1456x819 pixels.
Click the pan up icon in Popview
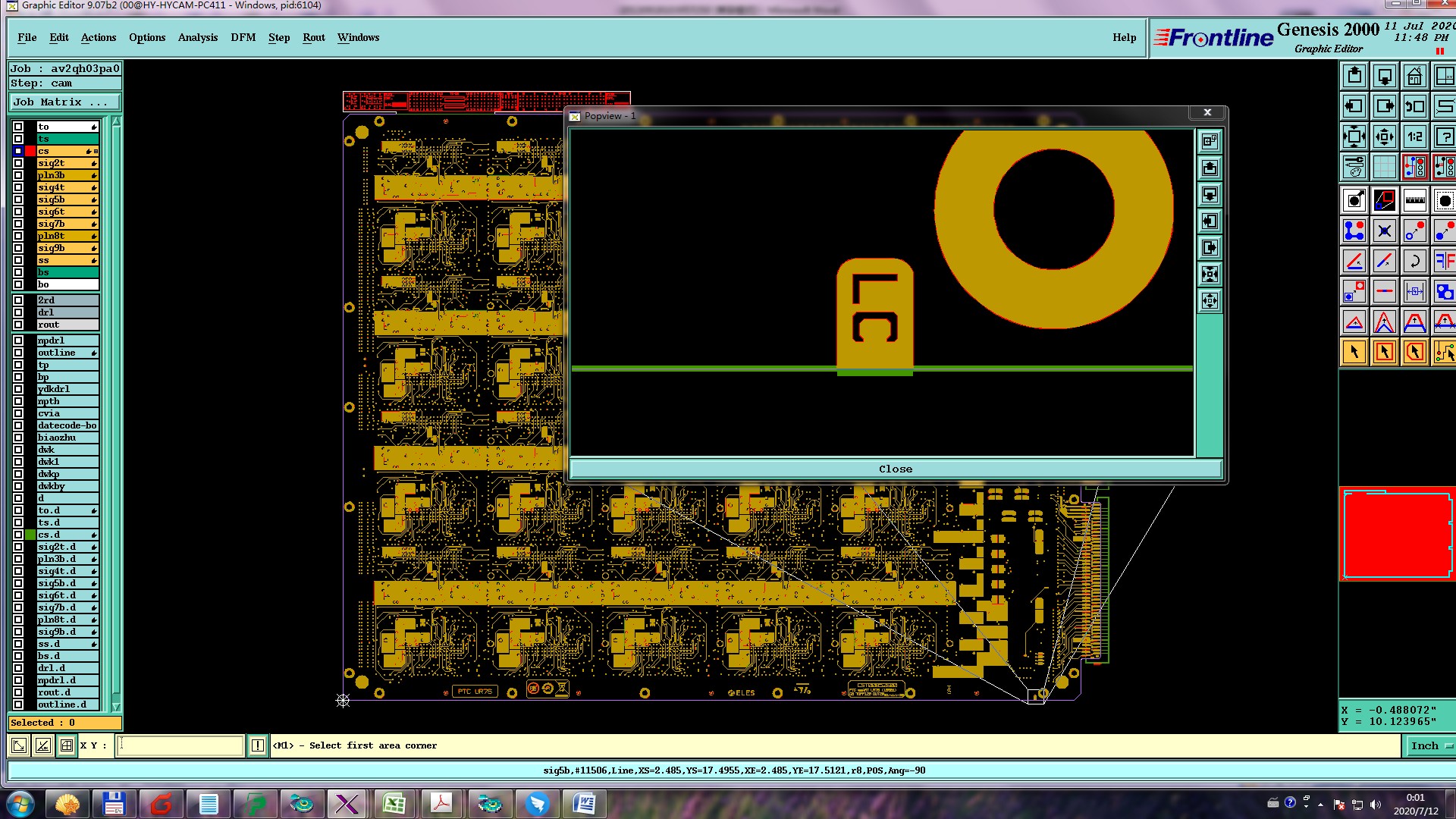pyautogui.click(x=1210, y=168)
